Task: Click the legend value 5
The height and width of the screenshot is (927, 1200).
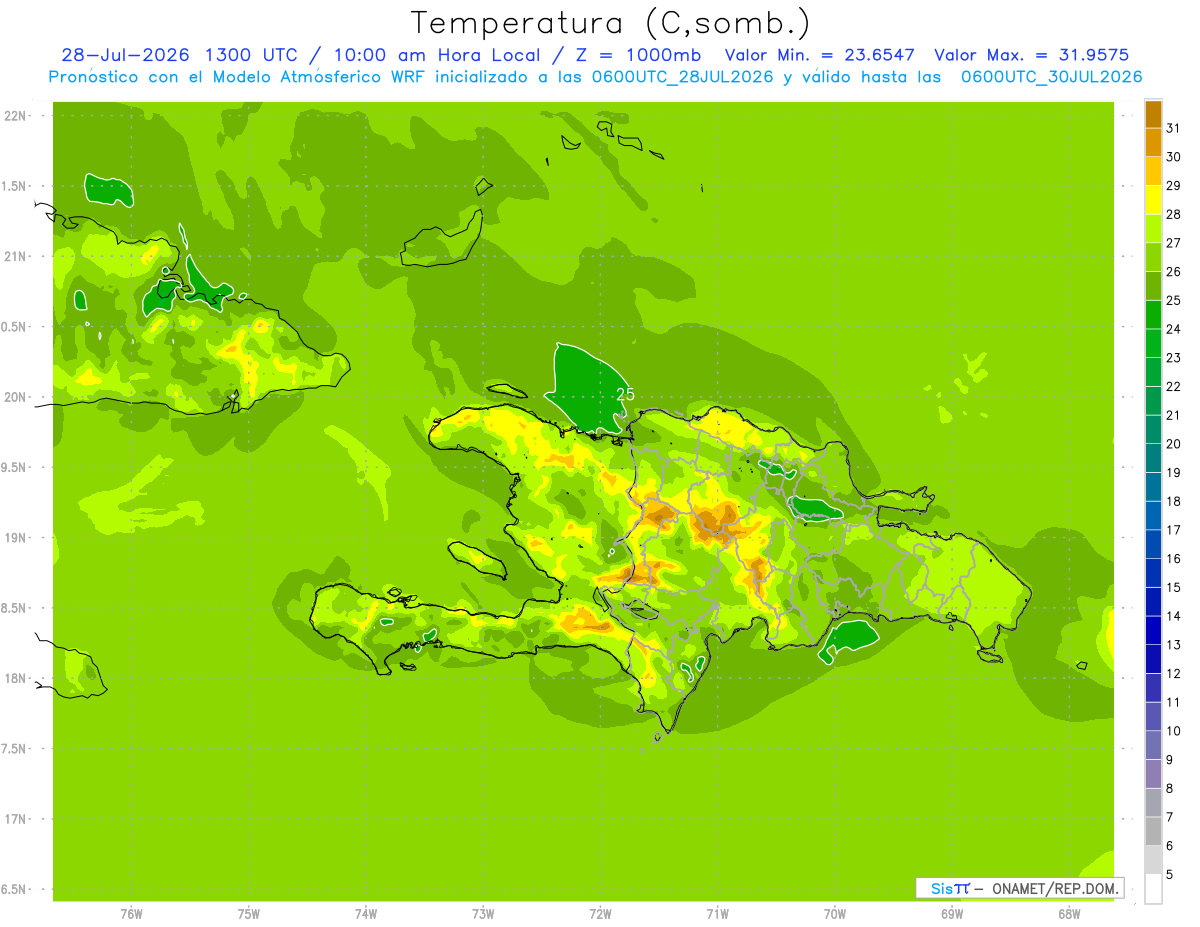Action: click(x=1170, y=874)
